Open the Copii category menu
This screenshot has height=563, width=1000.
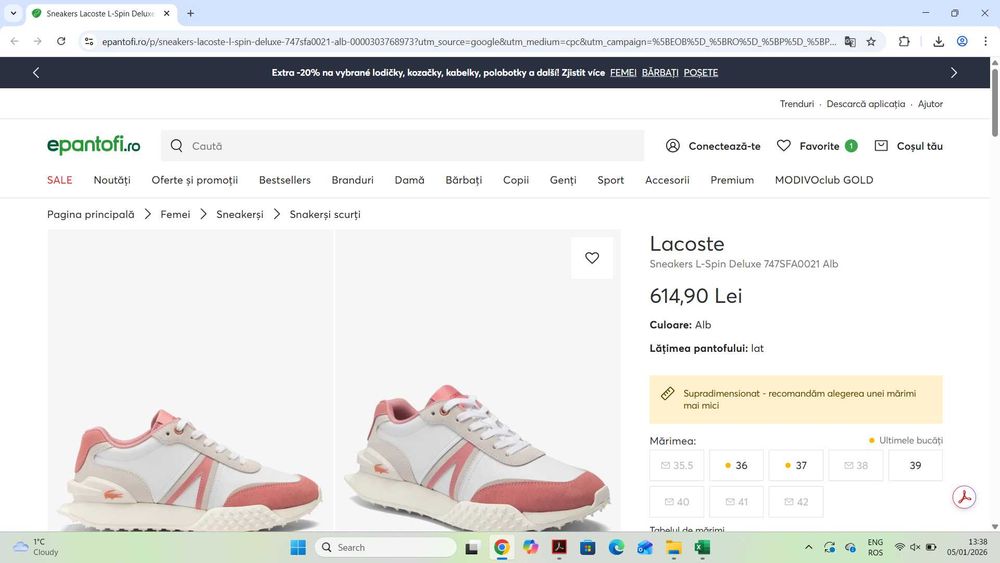pos(516,180)
